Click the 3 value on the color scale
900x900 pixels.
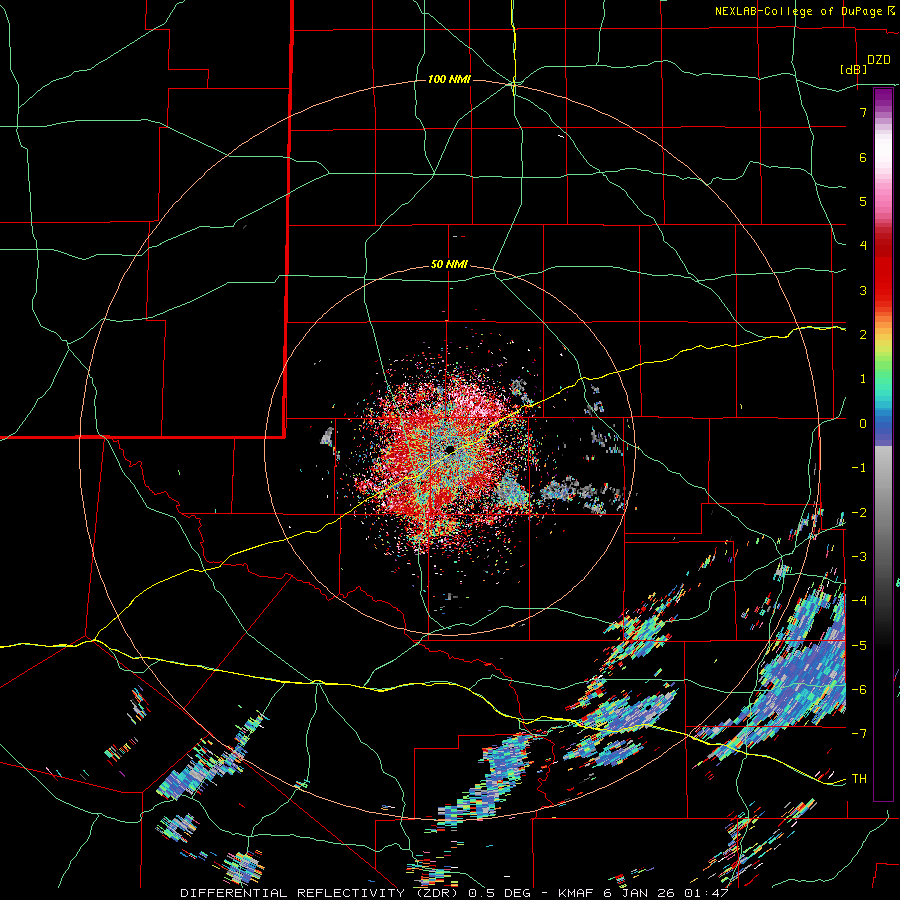click(x=863, y=290)
